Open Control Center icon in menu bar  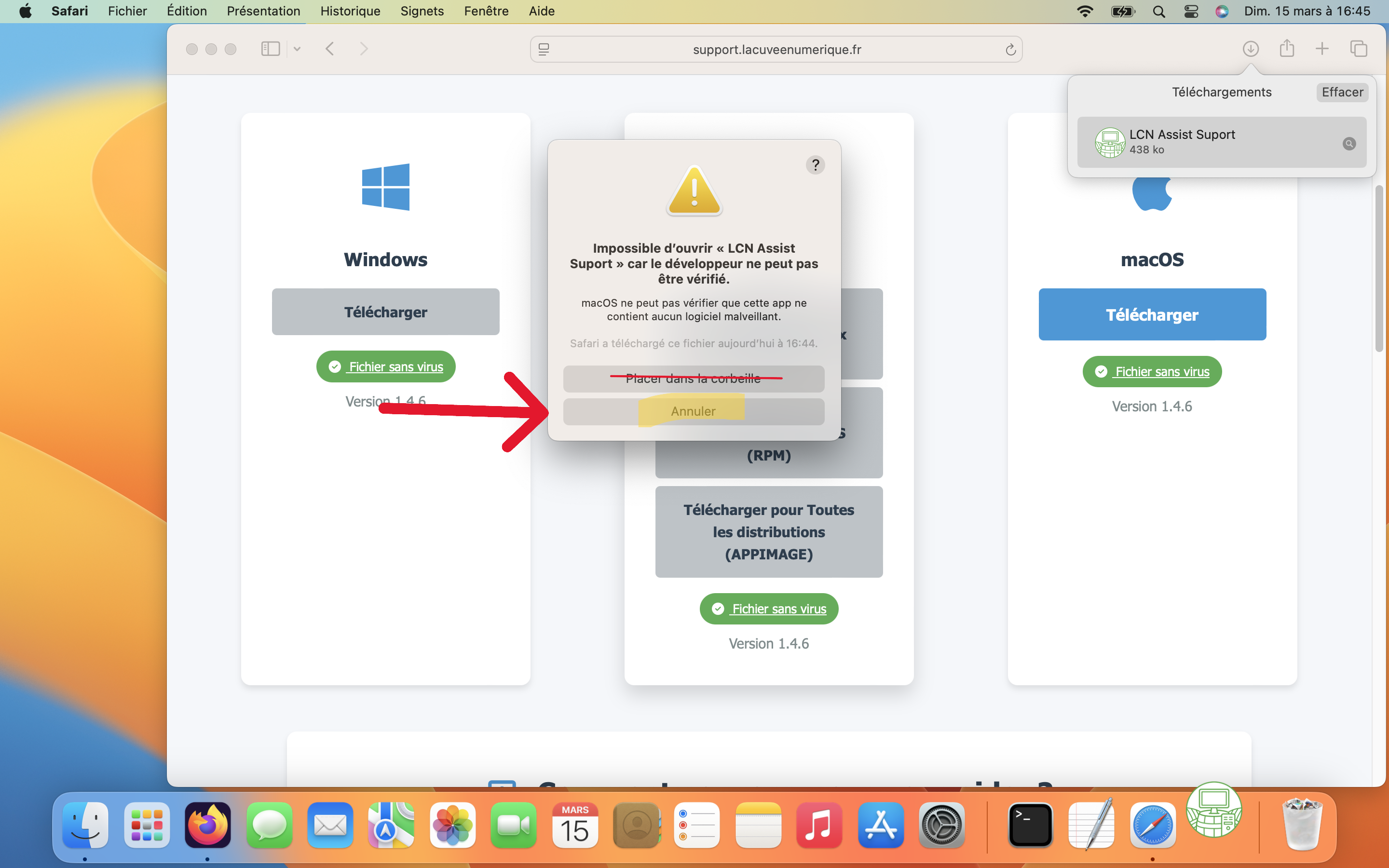tap(1191, 11)
